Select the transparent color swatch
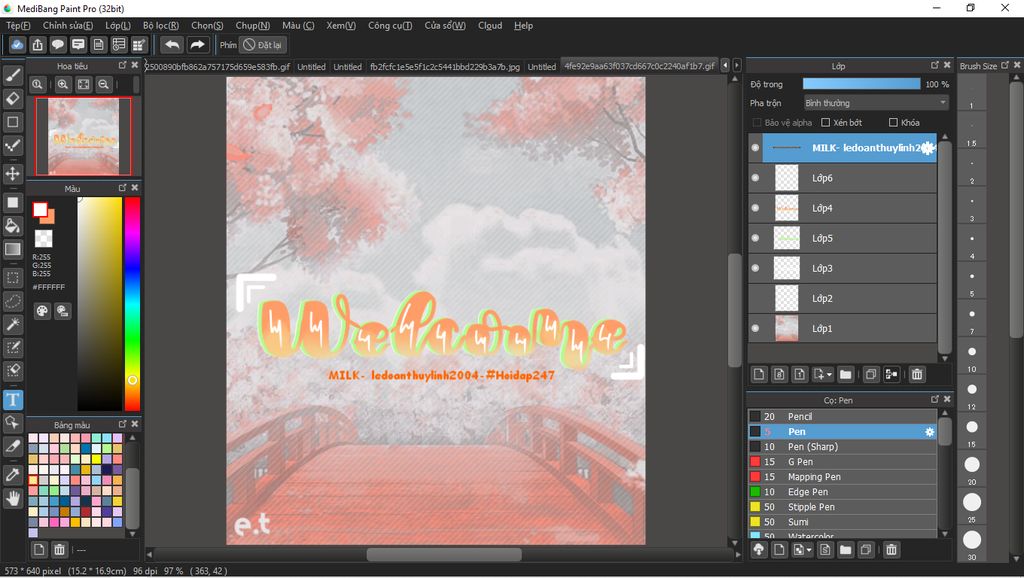Screen dimensions: 1024x578 point(43,238)
